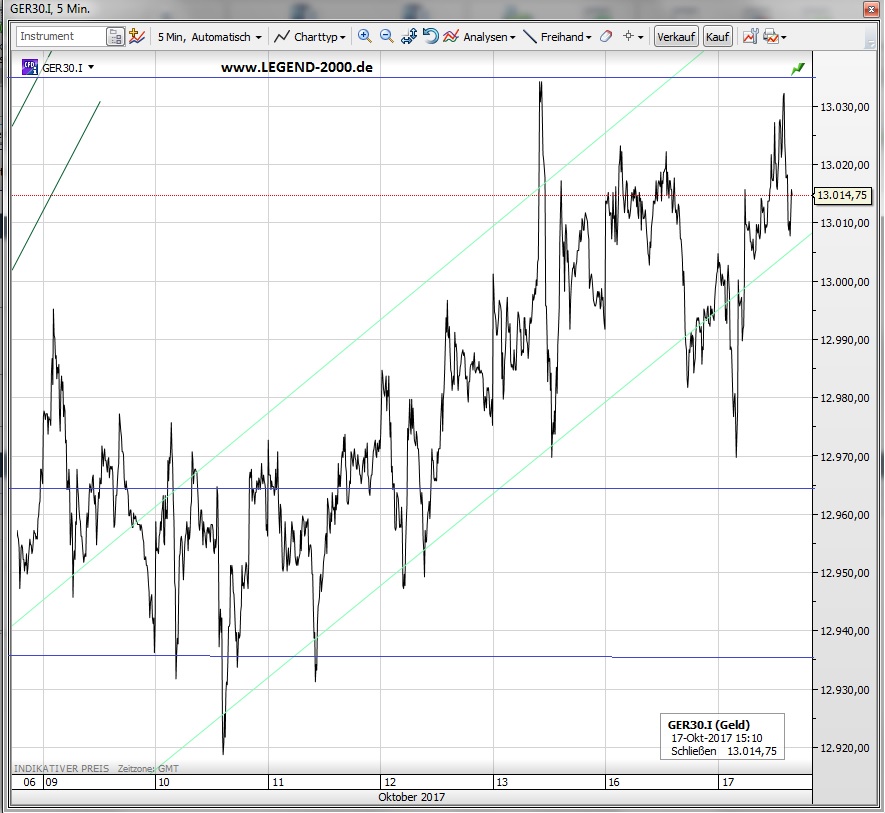The height and width of the screenshot is (813, 885).
Task: Select the crosshair cursor tool icon
Action: (628, 37)
